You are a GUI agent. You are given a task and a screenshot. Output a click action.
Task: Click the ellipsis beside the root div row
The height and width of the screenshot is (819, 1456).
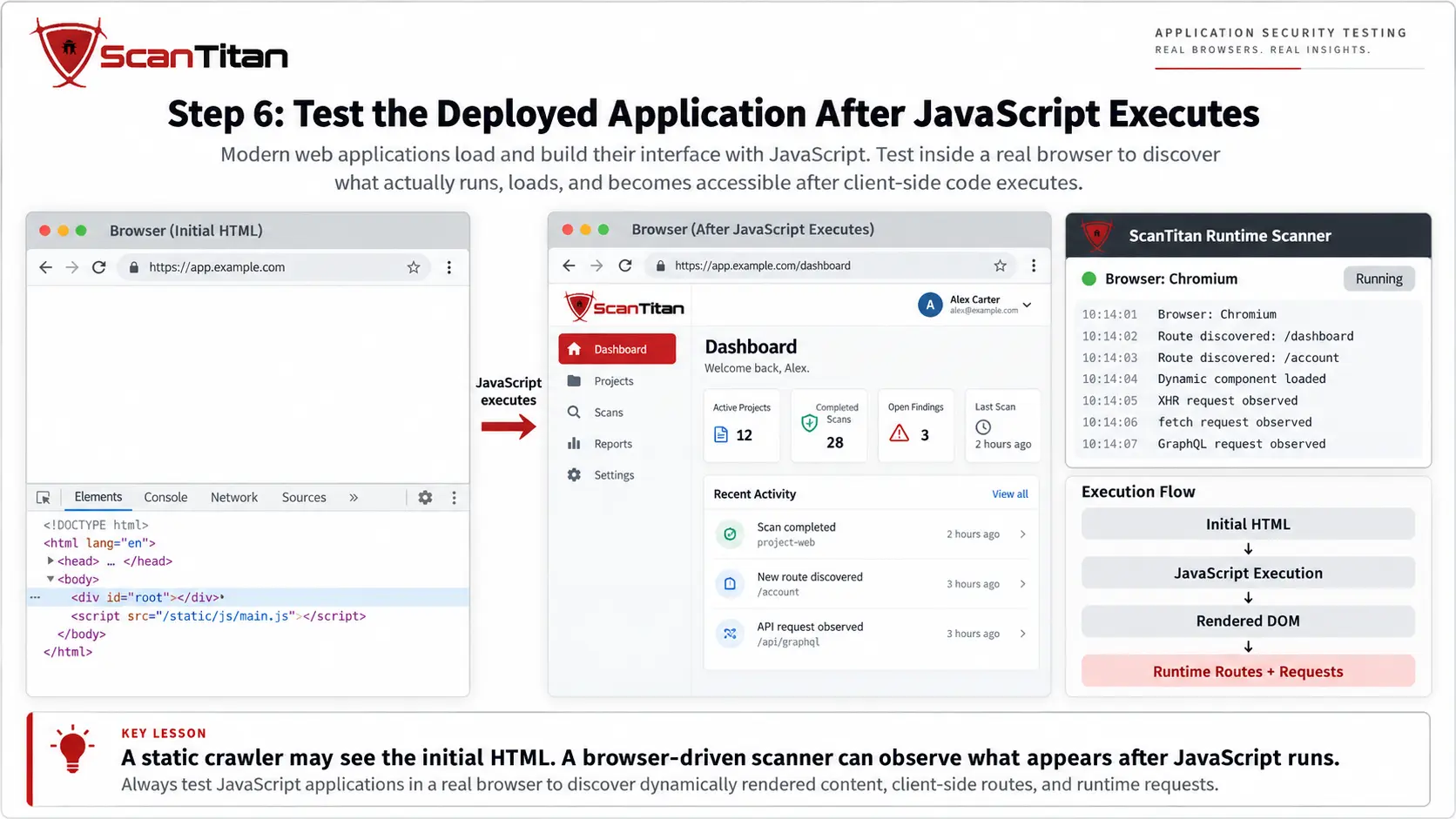[x=35, y=597]
